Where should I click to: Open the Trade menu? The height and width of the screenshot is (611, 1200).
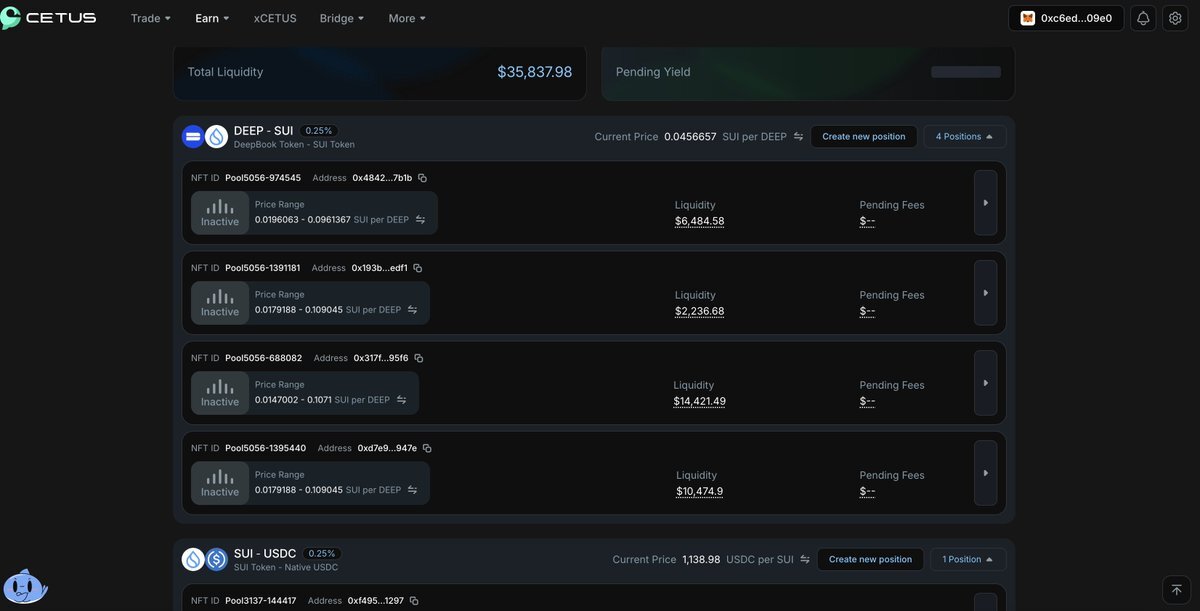coord(150,18)
